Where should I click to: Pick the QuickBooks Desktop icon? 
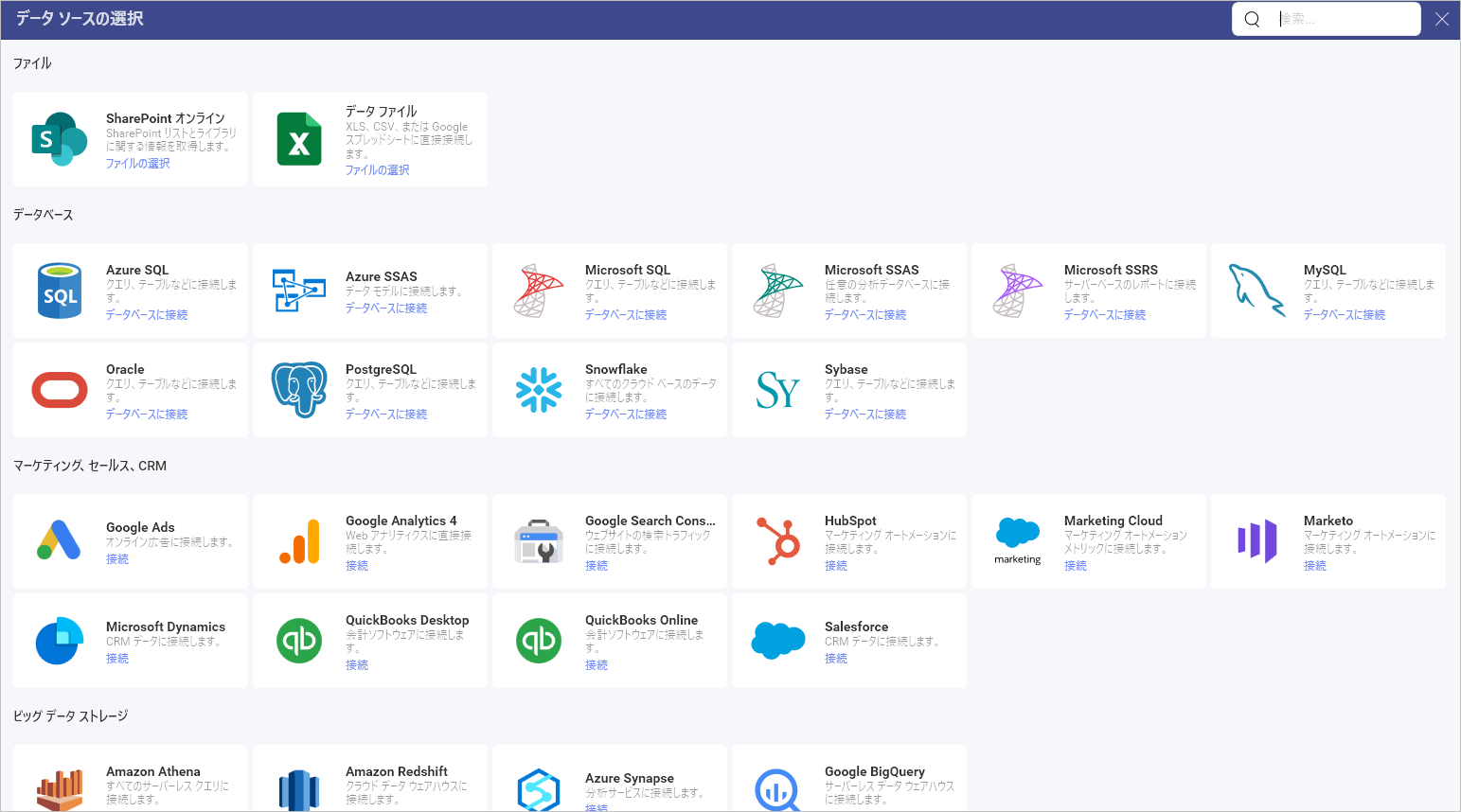(x=299, y=641)
